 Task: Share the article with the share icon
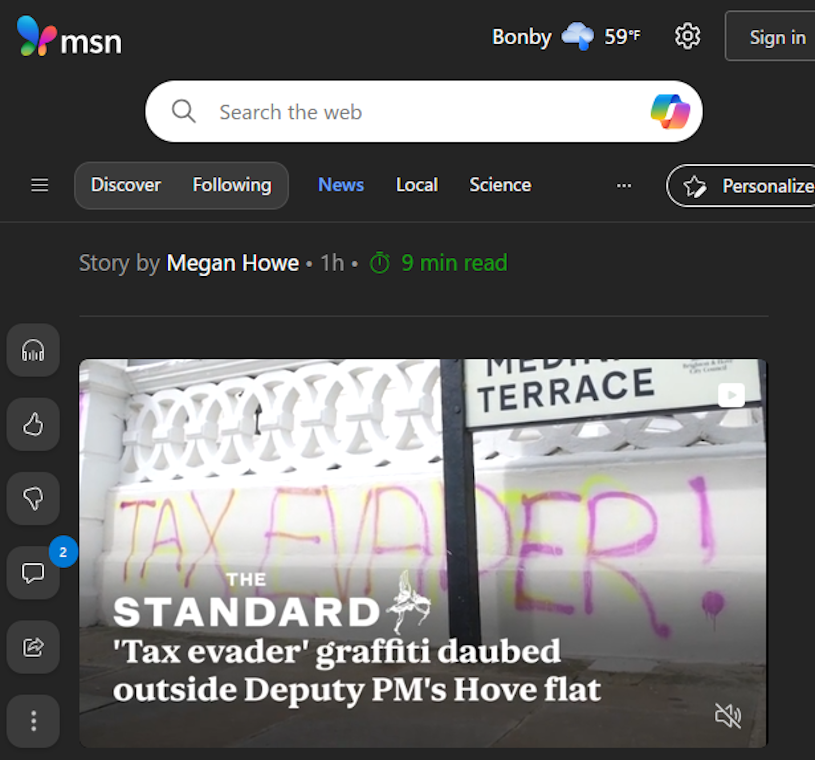point(33,647)
